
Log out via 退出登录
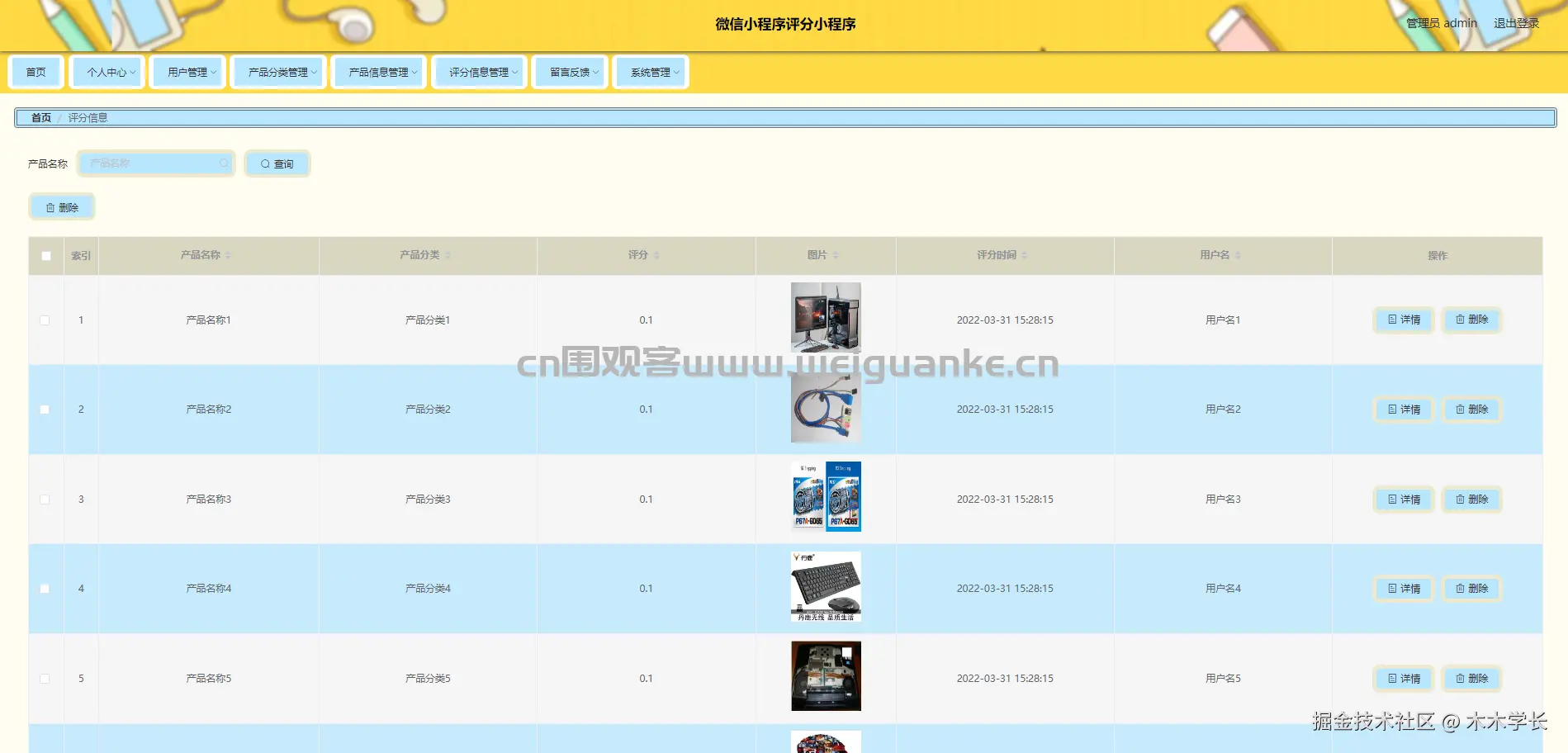tap(1516, 23)
